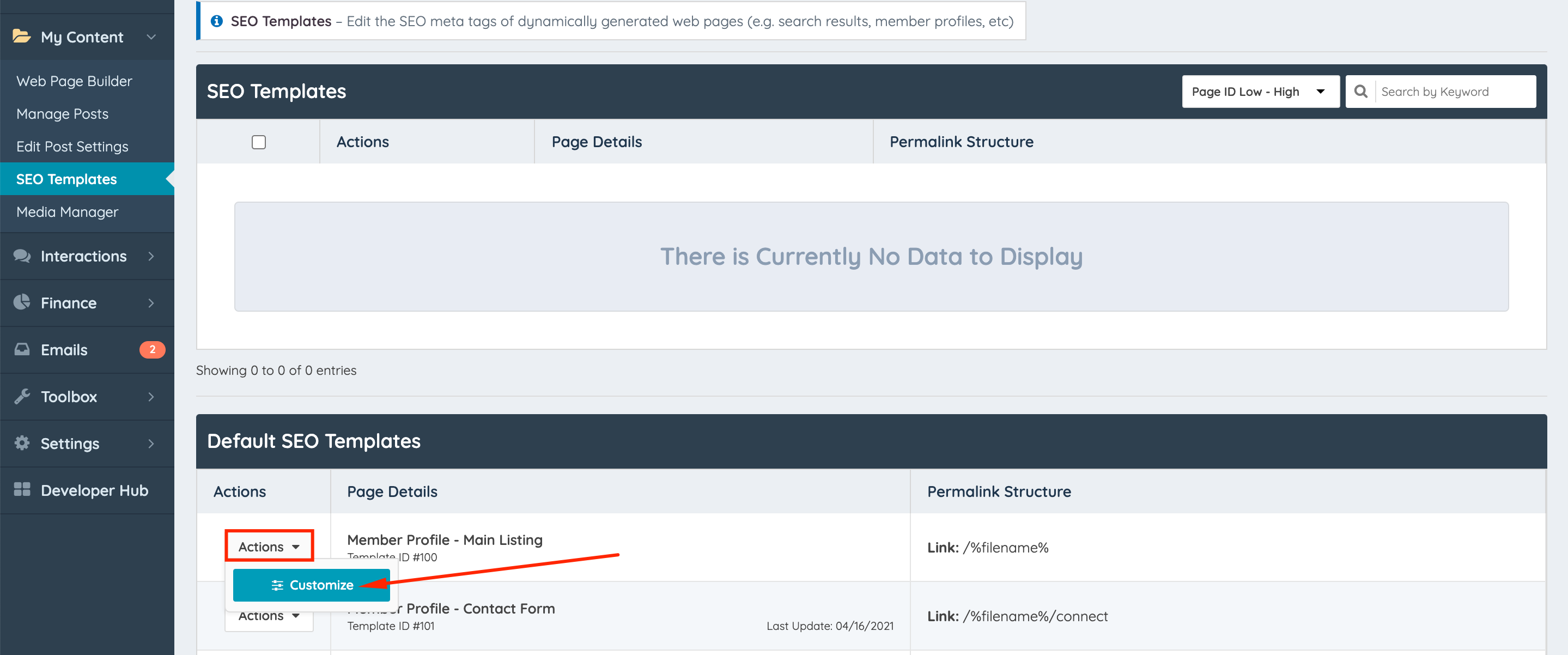Expand the Finance section chevron
The height and width of the screenshot is (655, 1568).
(151, 303)
